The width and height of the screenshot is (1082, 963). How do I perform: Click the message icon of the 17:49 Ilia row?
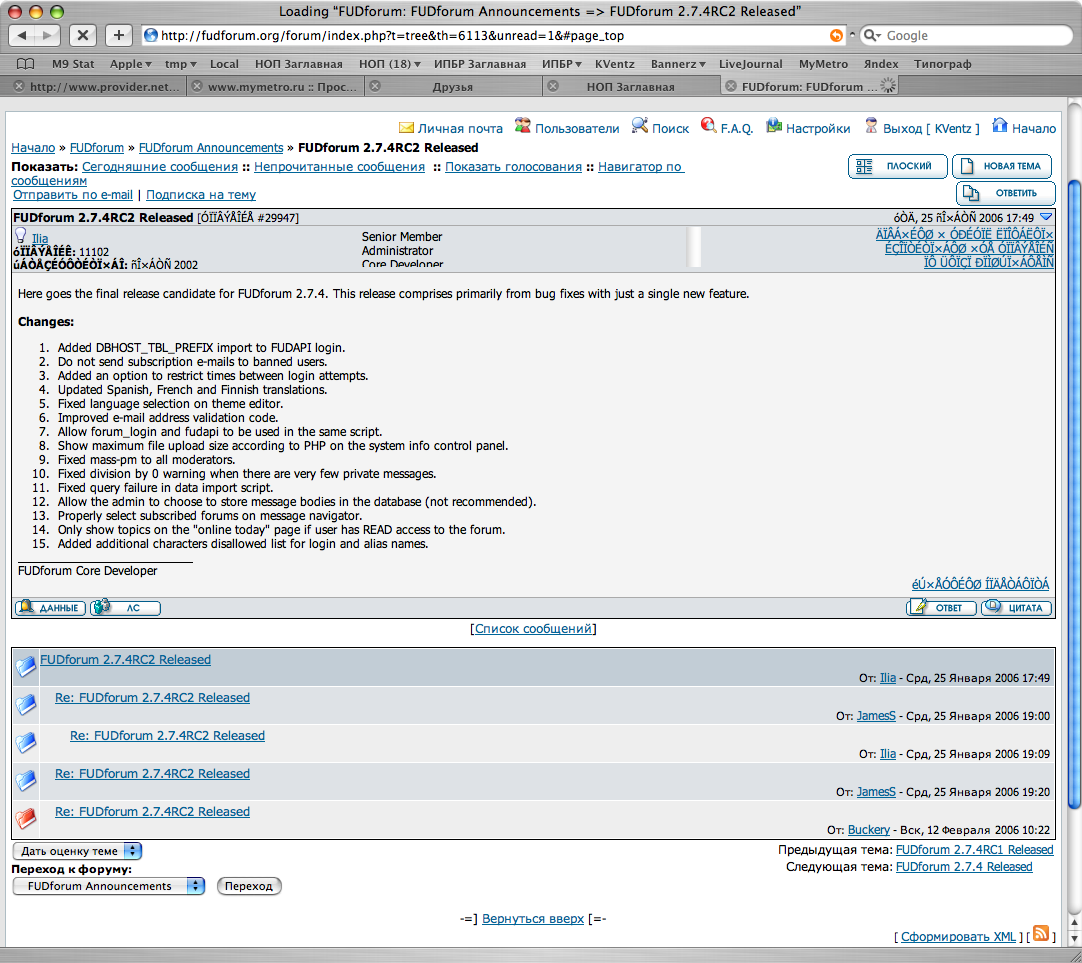point(26,666)
